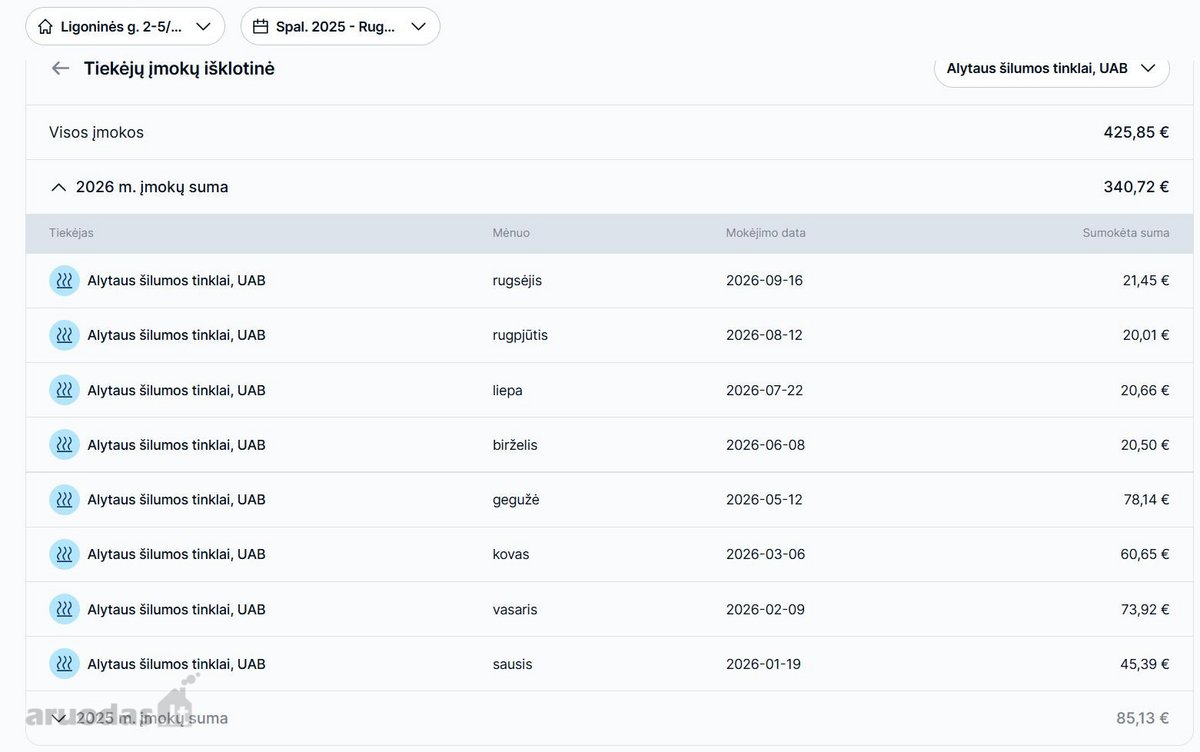This screenshot has height=752, width=1200.
Task: Click the amount 20,66 €
Action: click(1145, 390)
